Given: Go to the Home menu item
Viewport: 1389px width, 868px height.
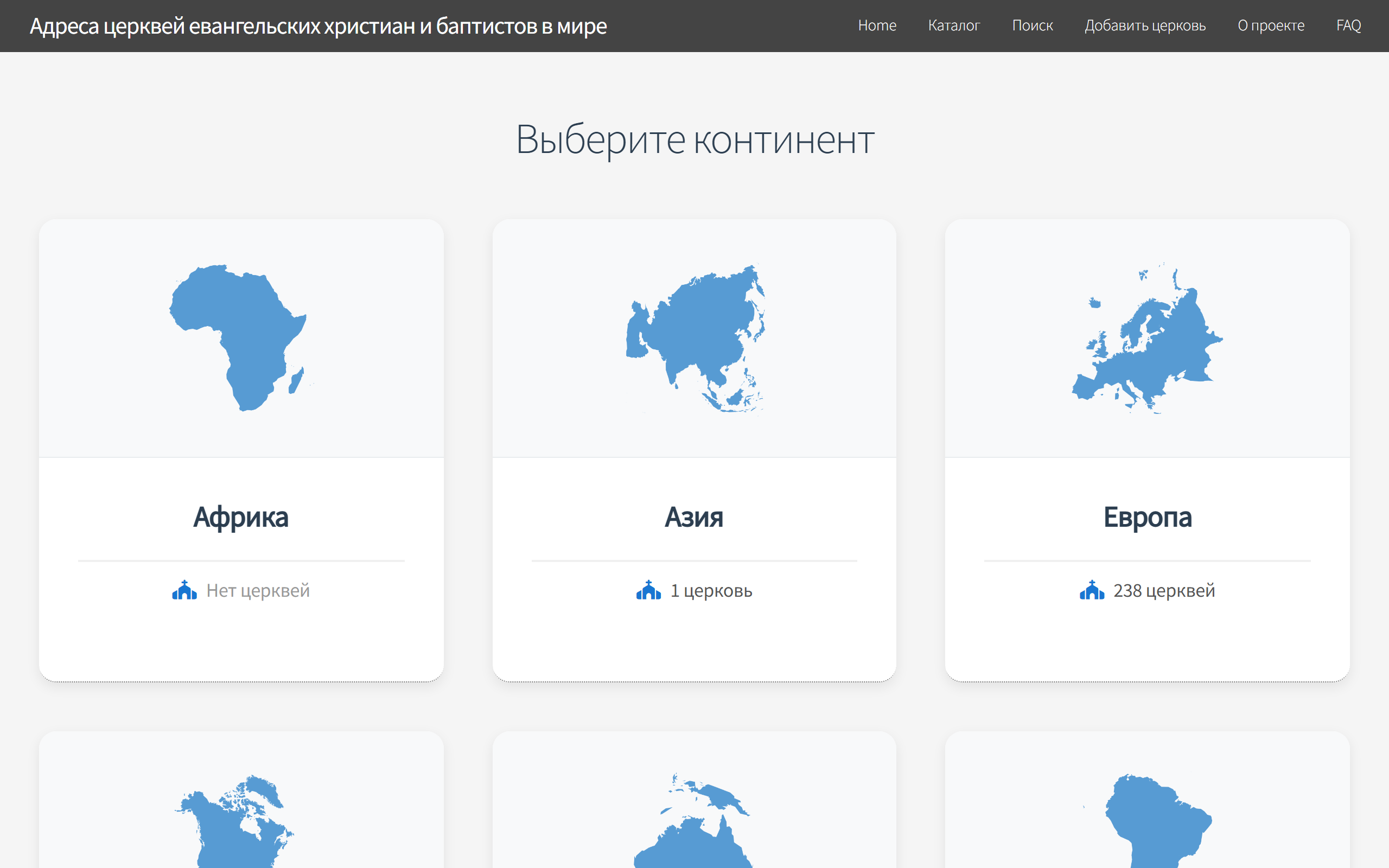Looking at the screenshot, I should click(x=876, y=26).
